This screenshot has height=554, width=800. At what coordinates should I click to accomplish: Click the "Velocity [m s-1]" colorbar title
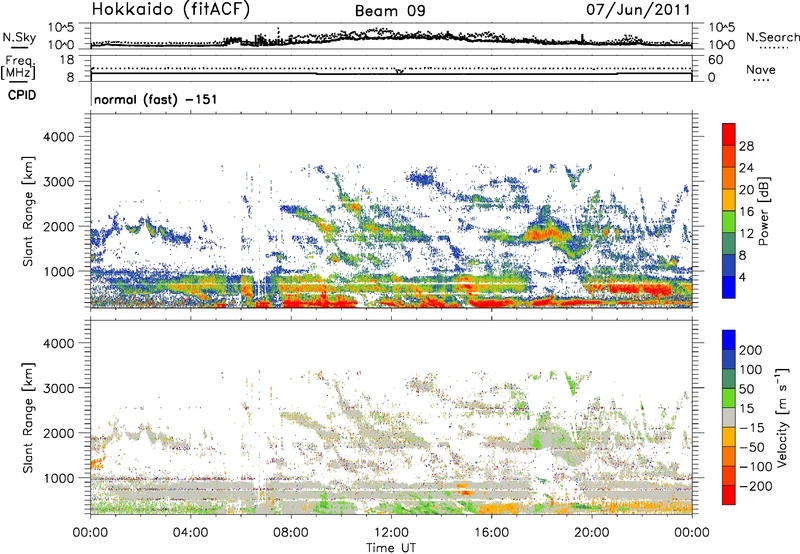point(781,417)
